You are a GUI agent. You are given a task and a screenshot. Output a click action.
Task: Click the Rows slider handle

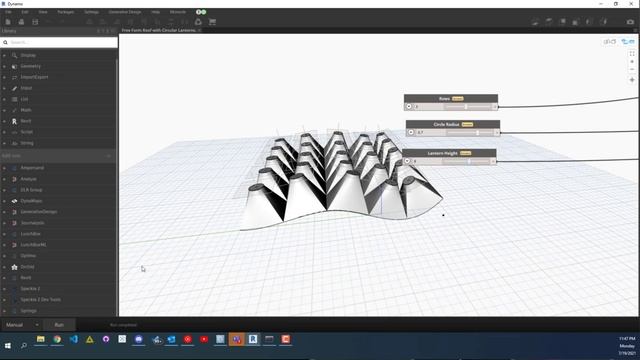point(466,107)
